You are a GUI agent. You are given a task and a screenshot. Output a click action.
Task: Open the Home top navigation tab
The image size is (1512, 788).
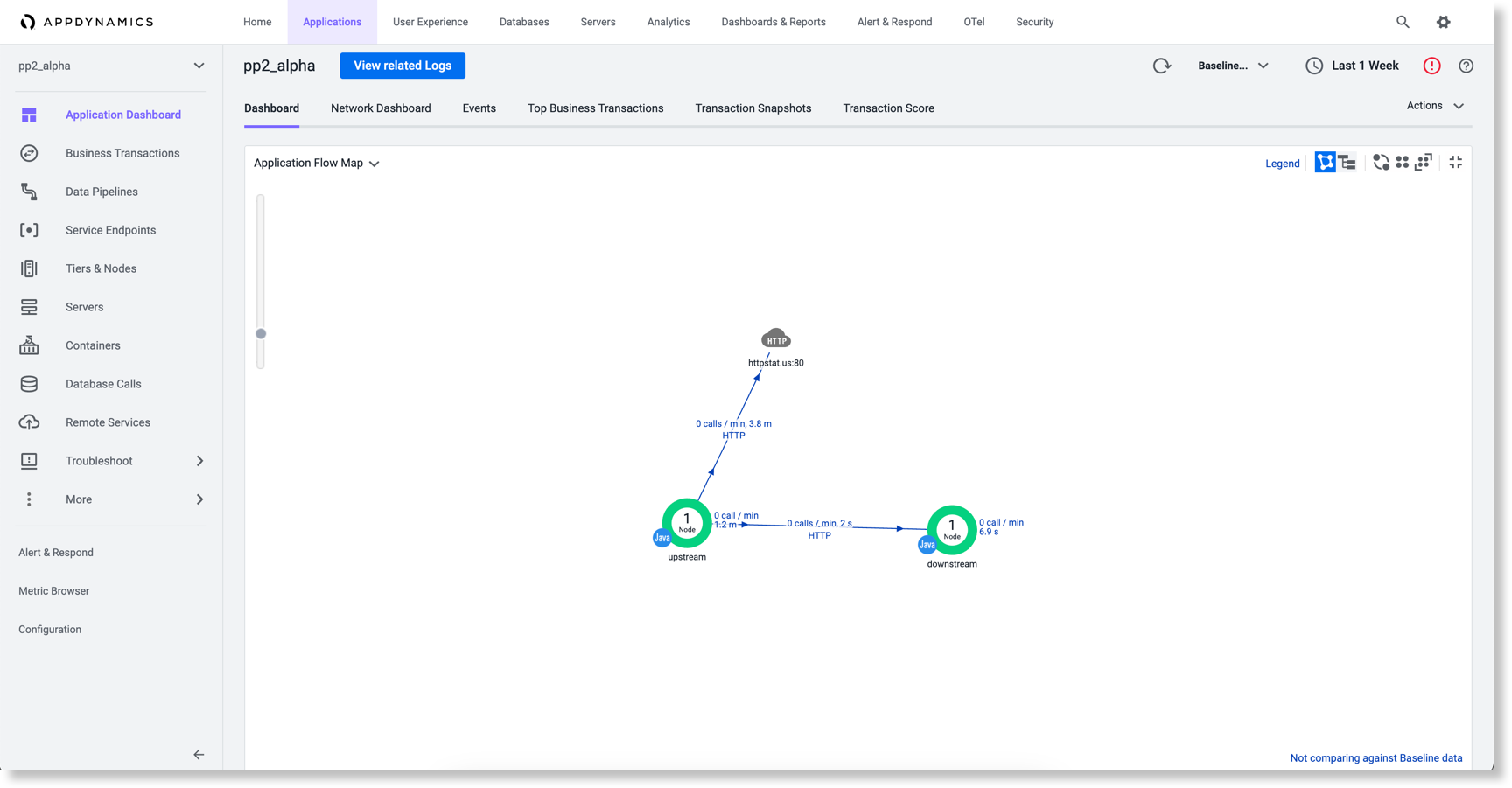coord(257,22)
